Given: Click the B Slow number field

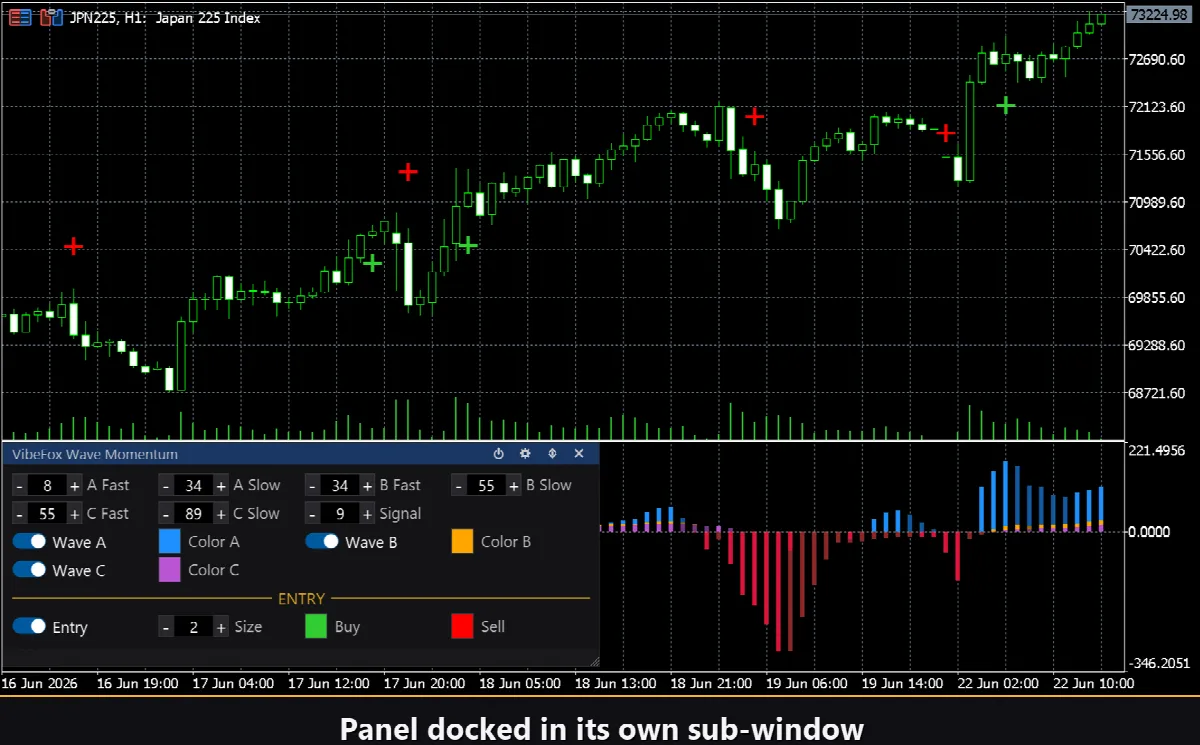Looking at the screenshot, I should tap(487, 485).
